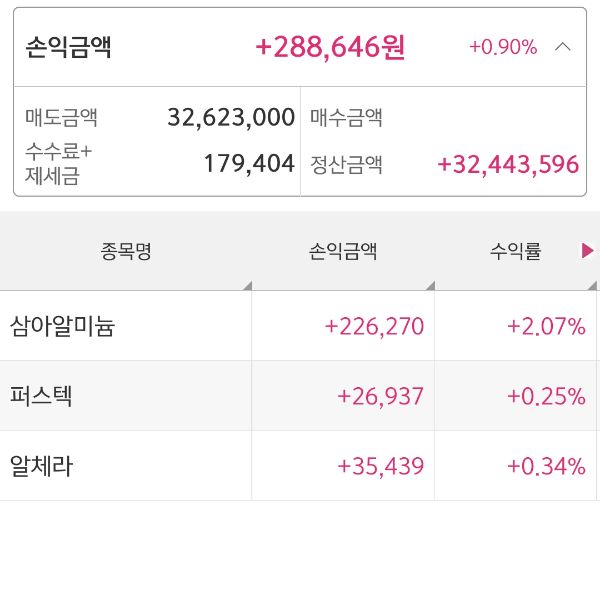This screenshot has height=600, width=600.
Task: Open the 퍼스텍 stock entry
Action: click(41, 396)
